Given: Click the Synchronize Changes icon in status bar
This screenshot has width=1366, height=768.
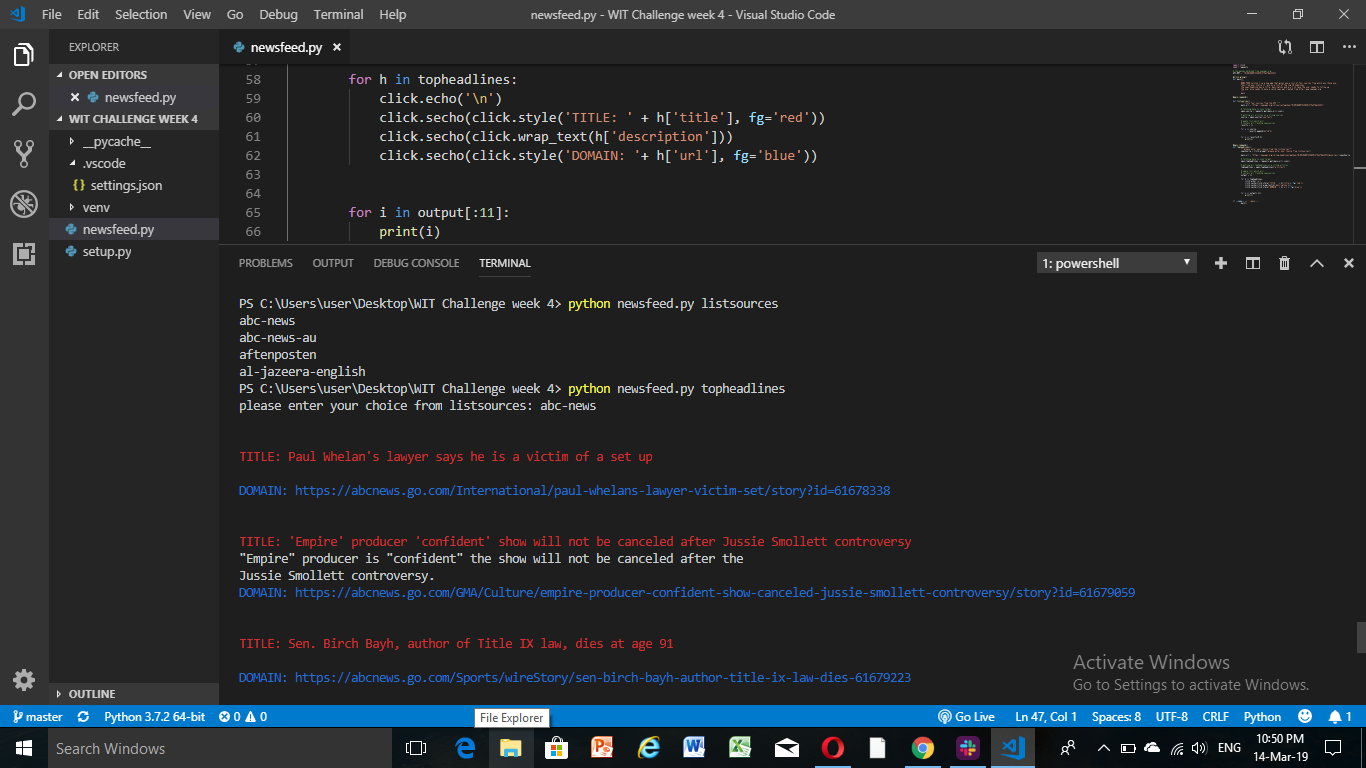Looking at the screenshot, I should pos(83,717).
